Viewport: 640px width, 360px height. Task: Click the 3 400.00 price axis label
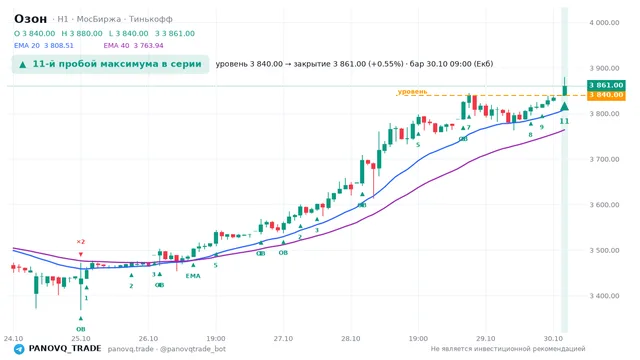[x=604, y=296]
